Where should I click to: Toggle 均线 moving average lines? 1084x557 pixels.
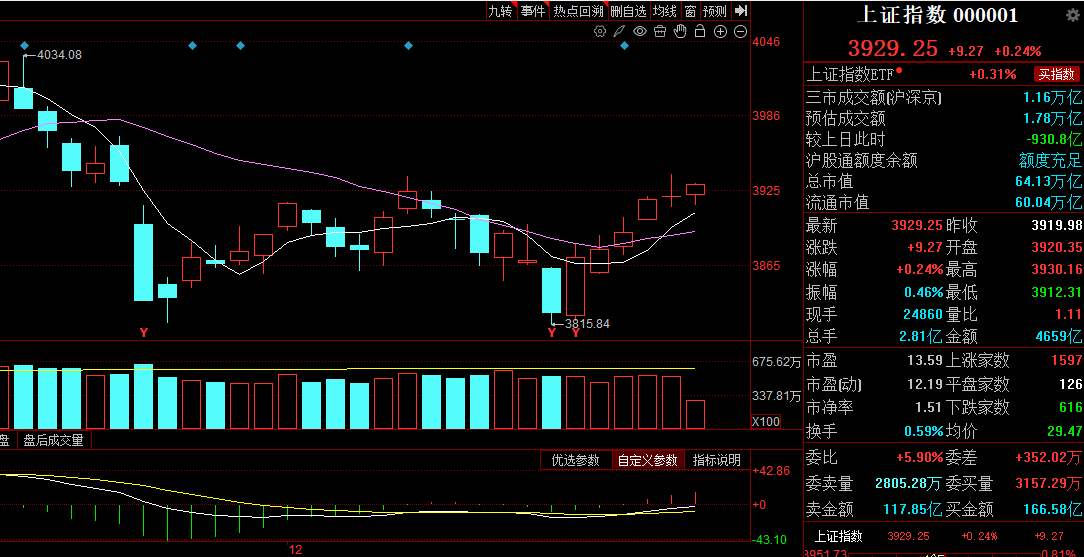pyautogui.click(x=665, y=11)
